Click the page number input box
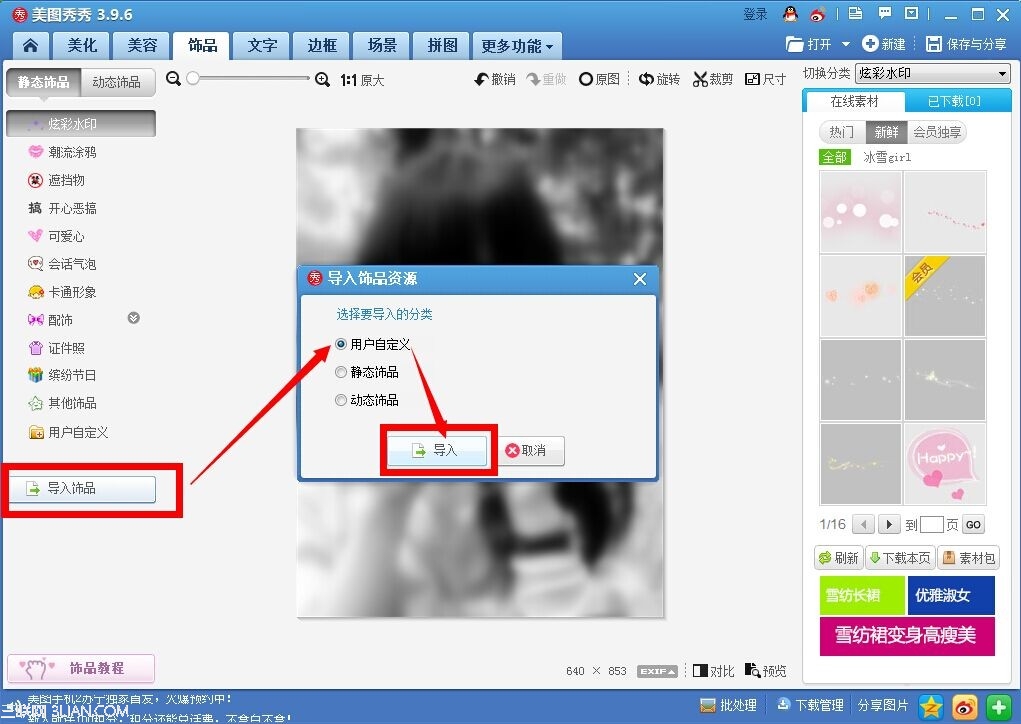Image resolution: width=1021 pixels, height=724 pixels. pyautogui.click(x=931, y=524)
